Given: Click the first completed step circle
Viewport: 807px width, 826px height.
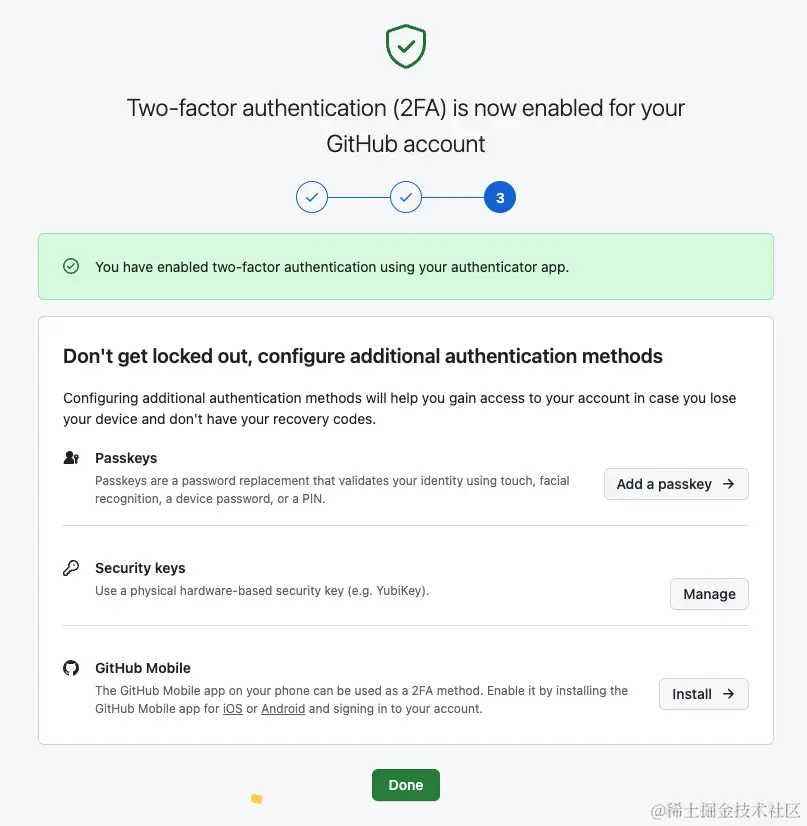Looking at the screenshot, I should (312, 198).
